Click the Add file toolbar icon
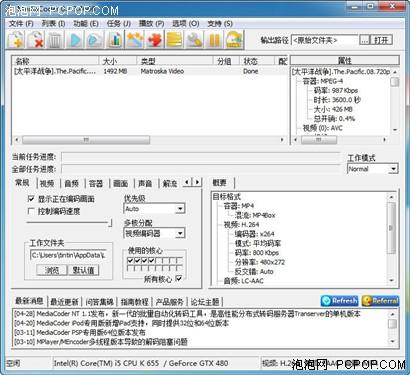The height and width of the screenshot is (375, 410). pyautogui.click(x=15, y=40)
